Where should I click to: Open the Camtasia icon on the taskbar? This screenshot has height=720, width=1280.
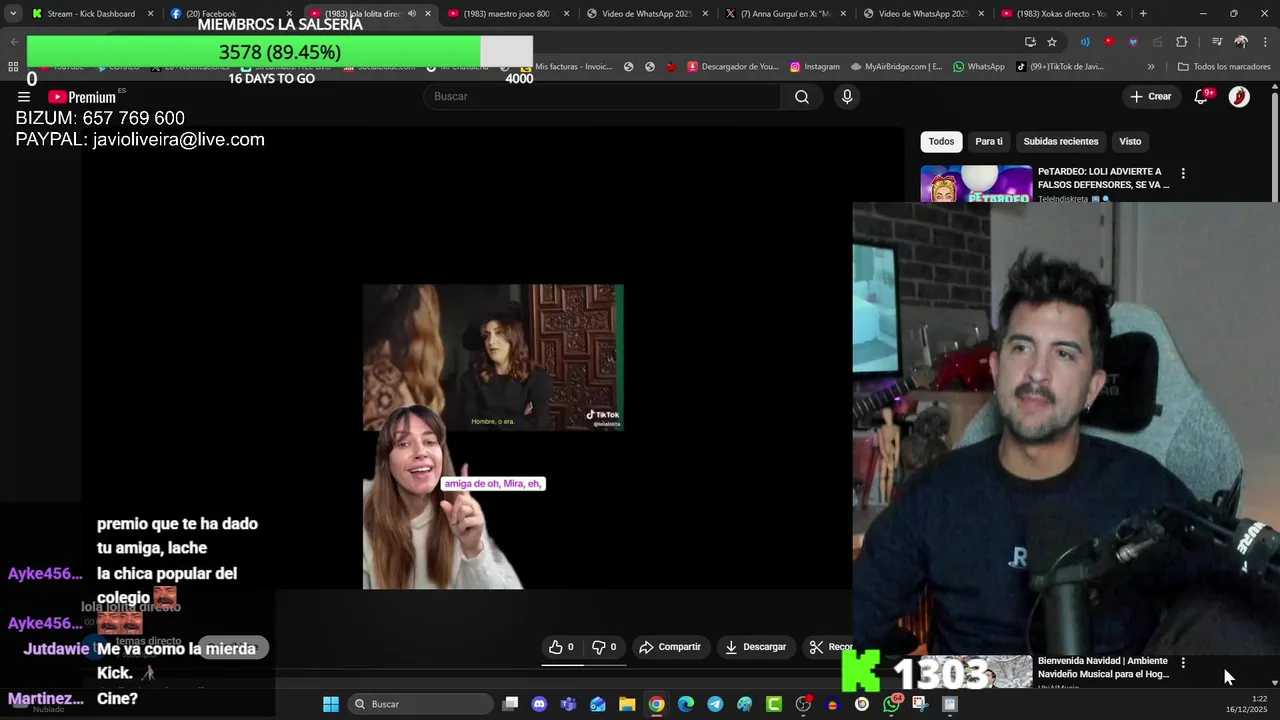pyautogui.click(x=774, y=704)
